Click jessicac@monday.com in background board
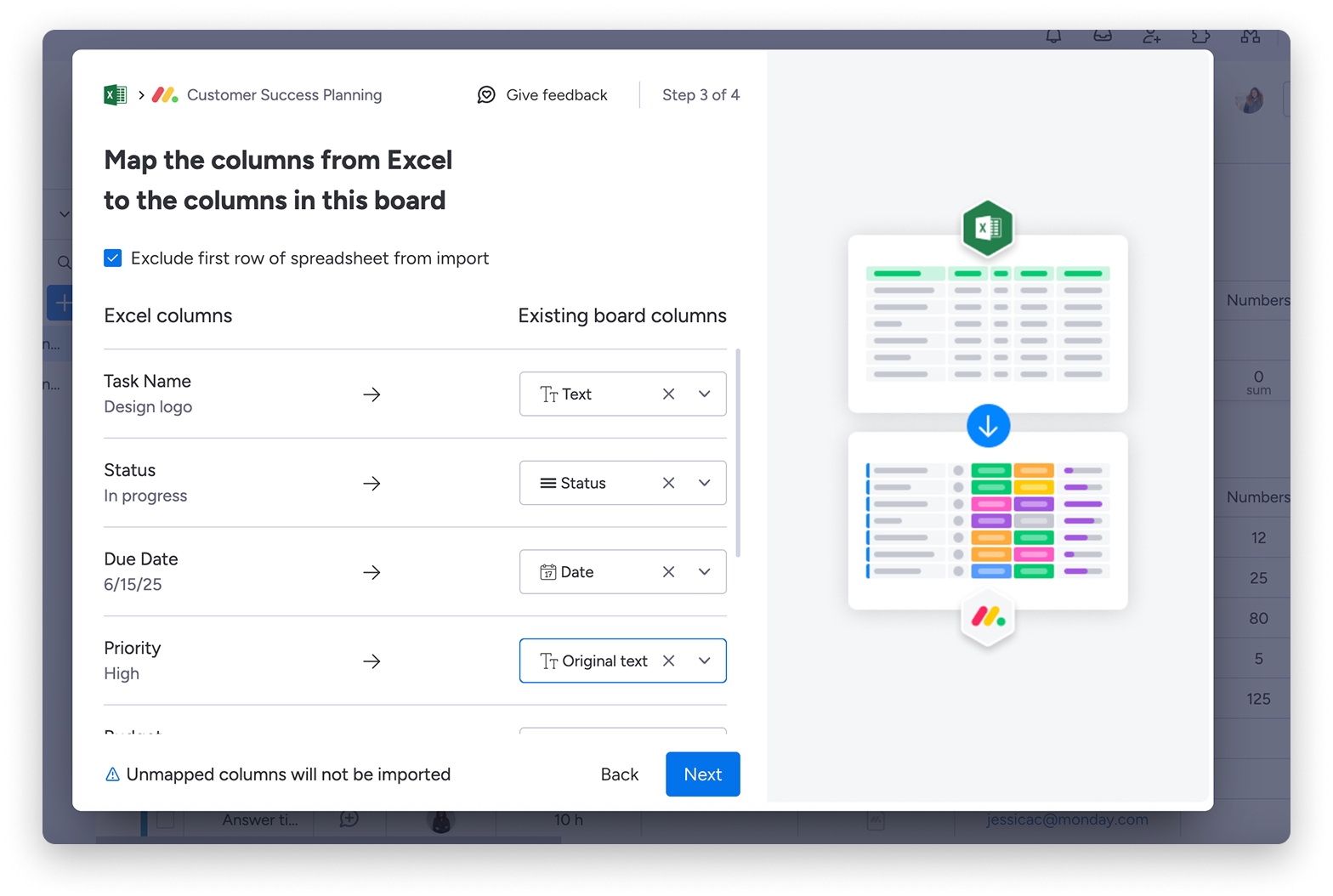This screenshot has width=1333, height=896. [x=1068, y=819]
